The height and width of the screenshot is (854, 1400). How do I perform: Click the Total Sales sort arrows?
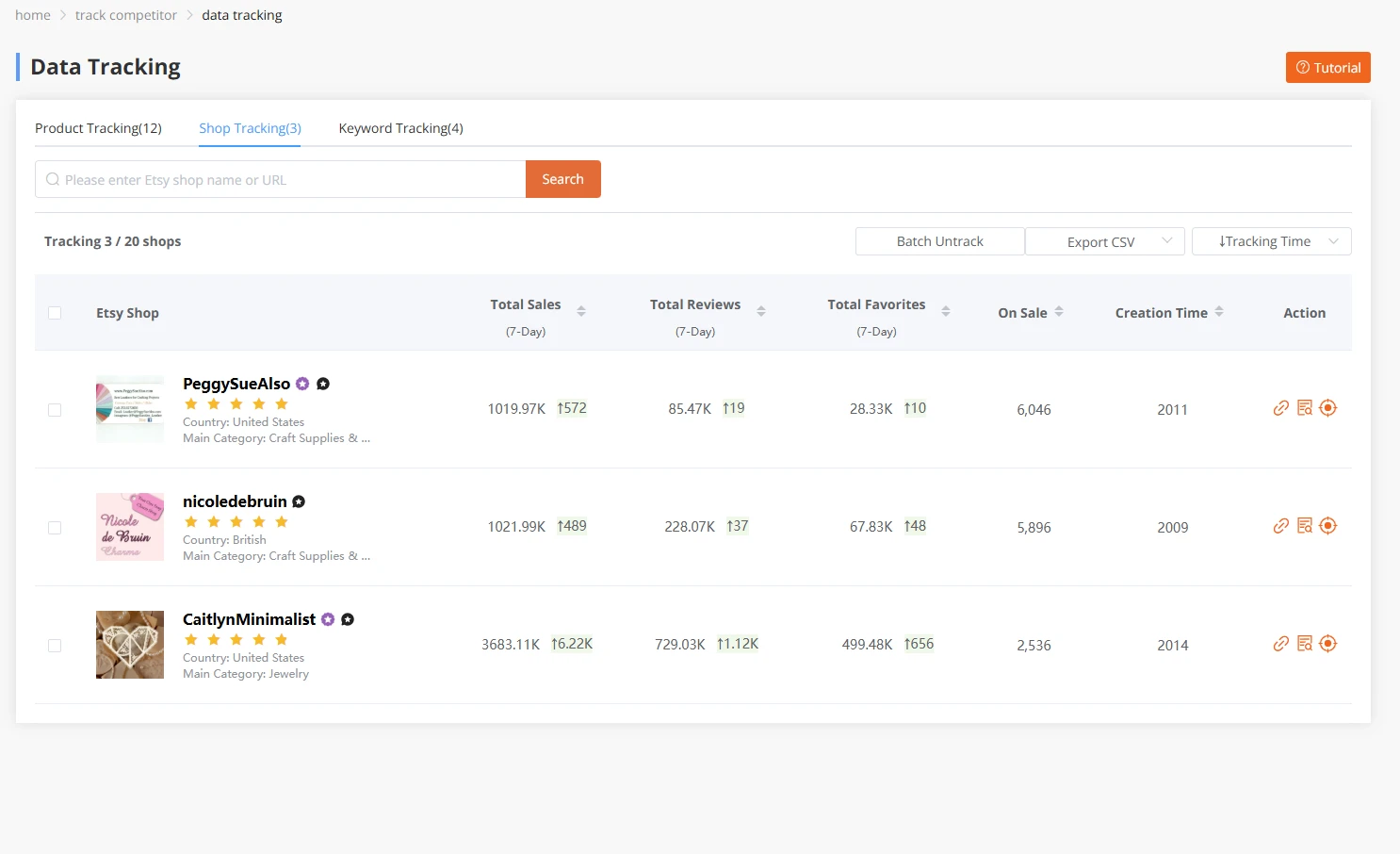pyautogui.click(x=581, y=309)
